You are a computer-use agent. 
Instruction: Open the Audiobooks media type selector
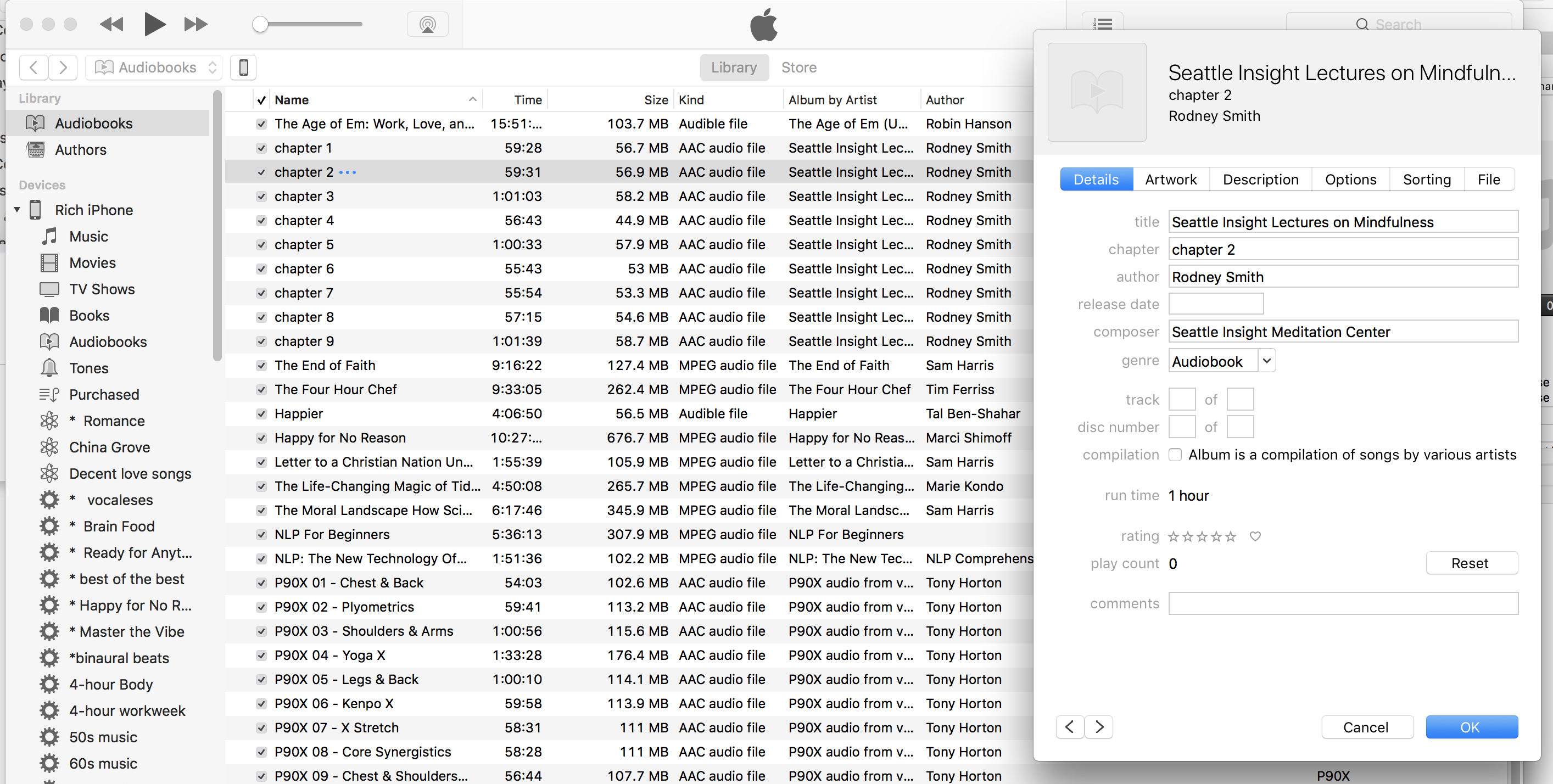pos(154,68)
